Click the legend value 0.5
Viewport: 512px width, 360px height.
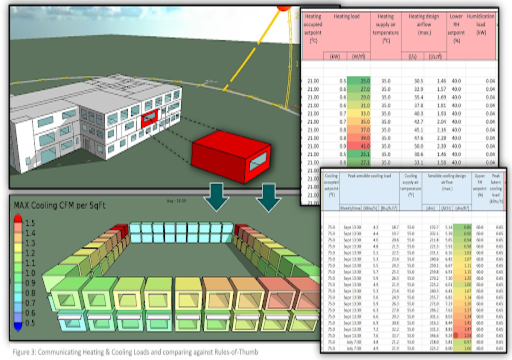coord(30,323)
